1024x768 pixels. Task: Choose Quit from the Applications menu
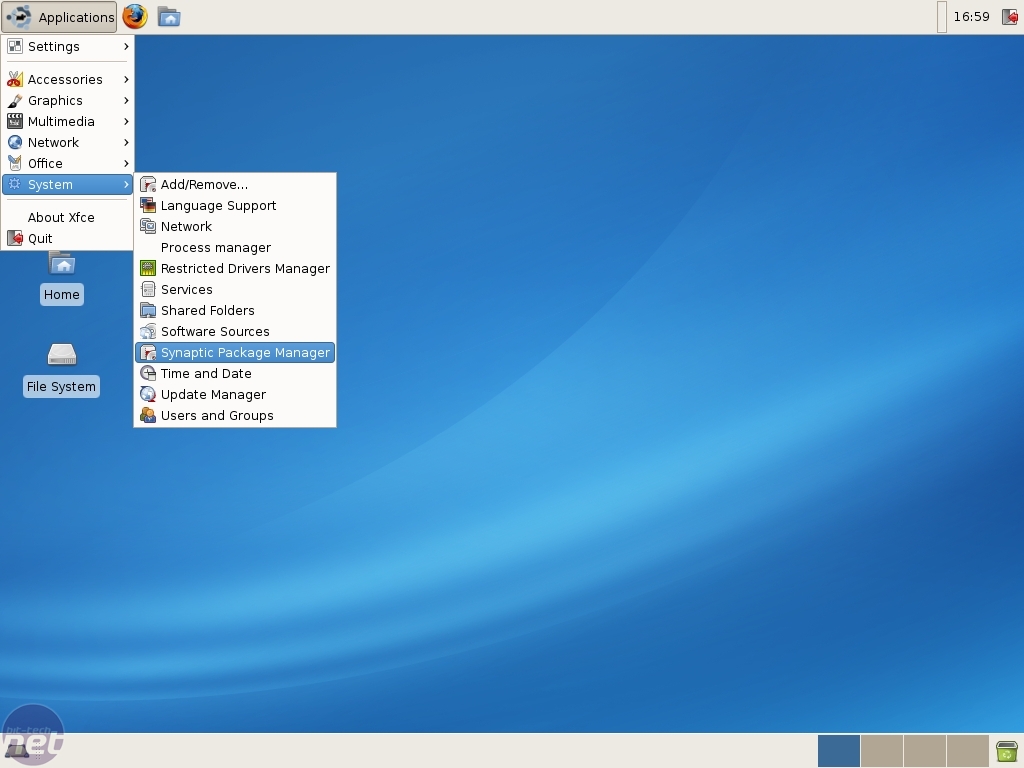click(67, 238)
